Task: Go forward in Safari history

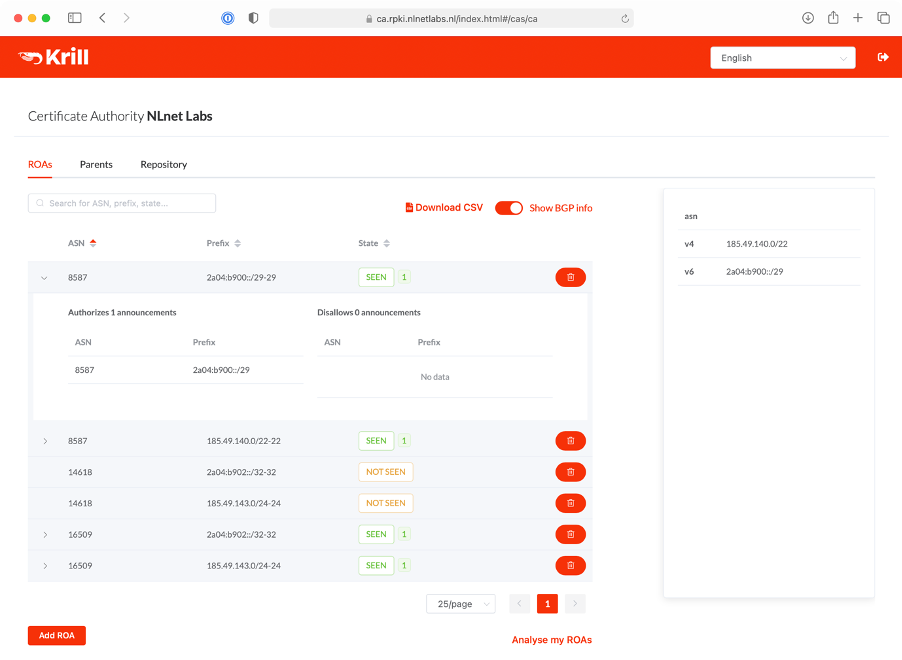Action: [x=127, y=18]
